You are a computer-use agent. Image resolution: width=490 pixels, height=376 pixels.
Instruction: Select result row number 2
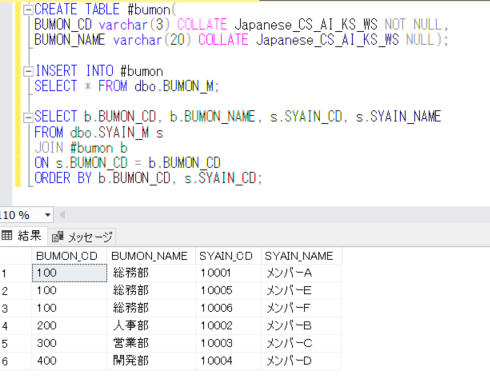(16, 291)
